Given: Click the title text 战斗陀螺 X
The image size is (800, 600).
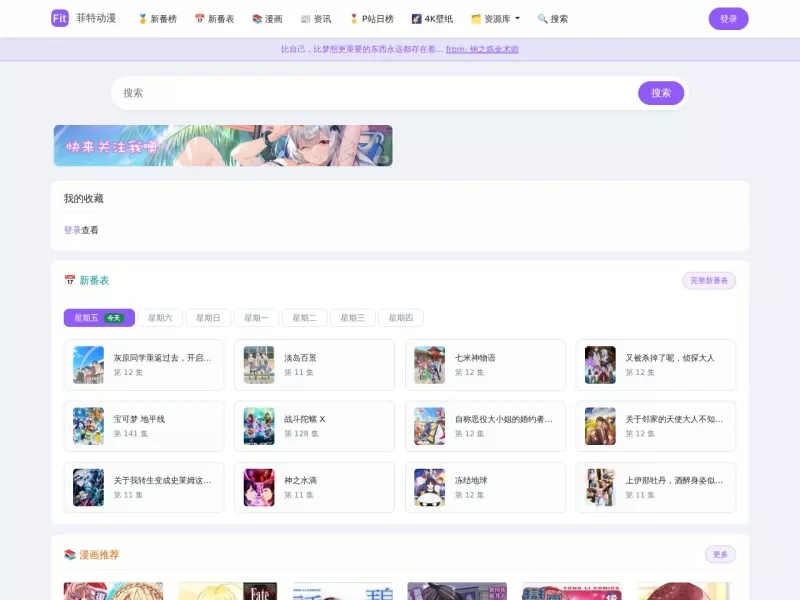Looking at the screenshot, I should coord(305,419).
